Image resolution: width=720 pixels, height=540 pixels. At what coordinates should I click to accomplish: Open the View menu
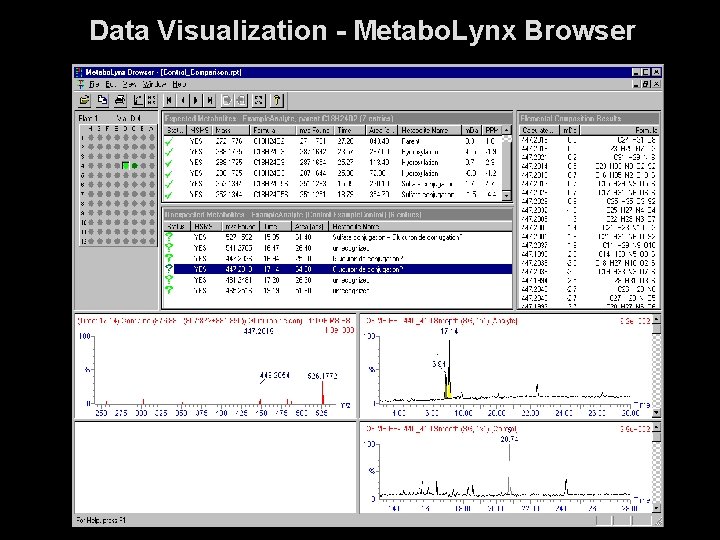129,84
